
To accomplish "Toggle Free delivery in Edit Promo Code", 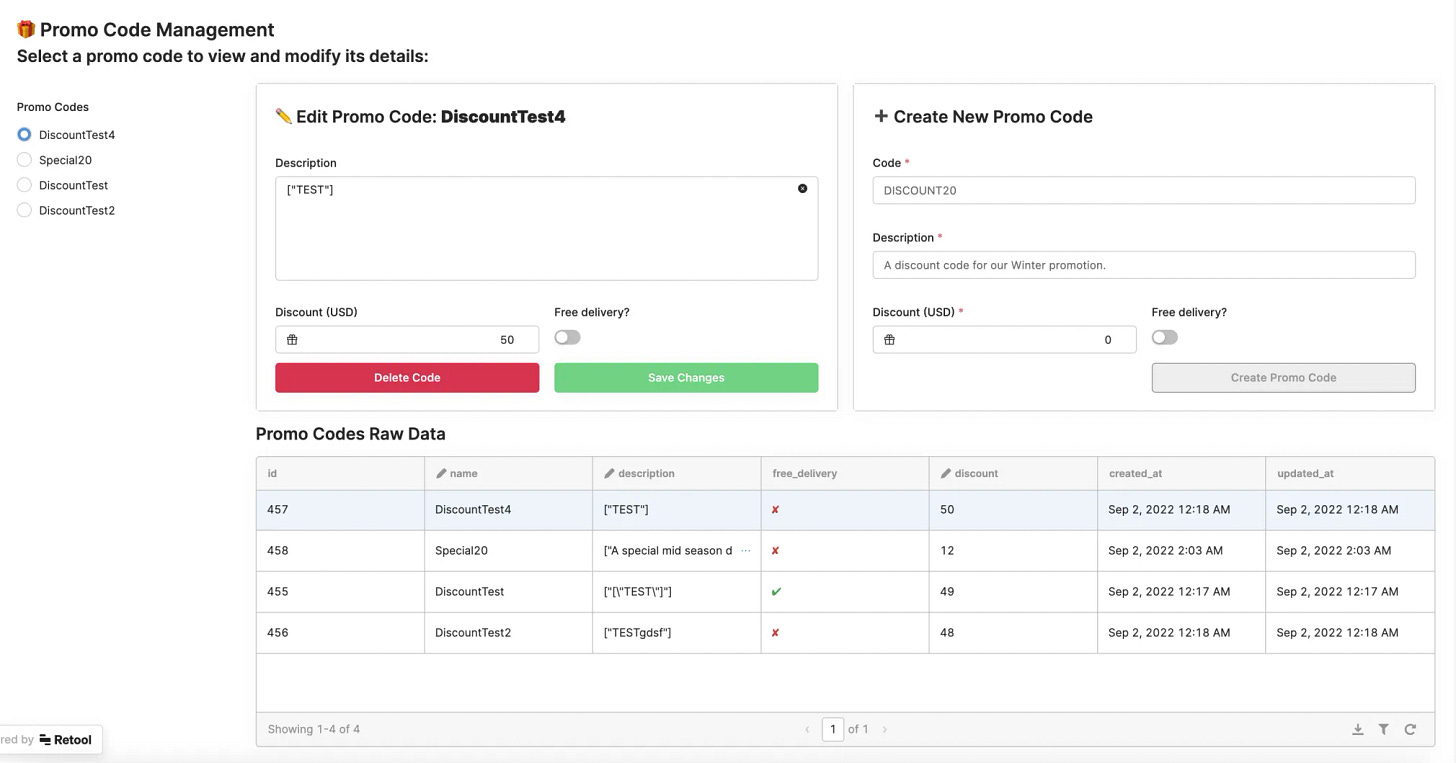I will [567, 338].
